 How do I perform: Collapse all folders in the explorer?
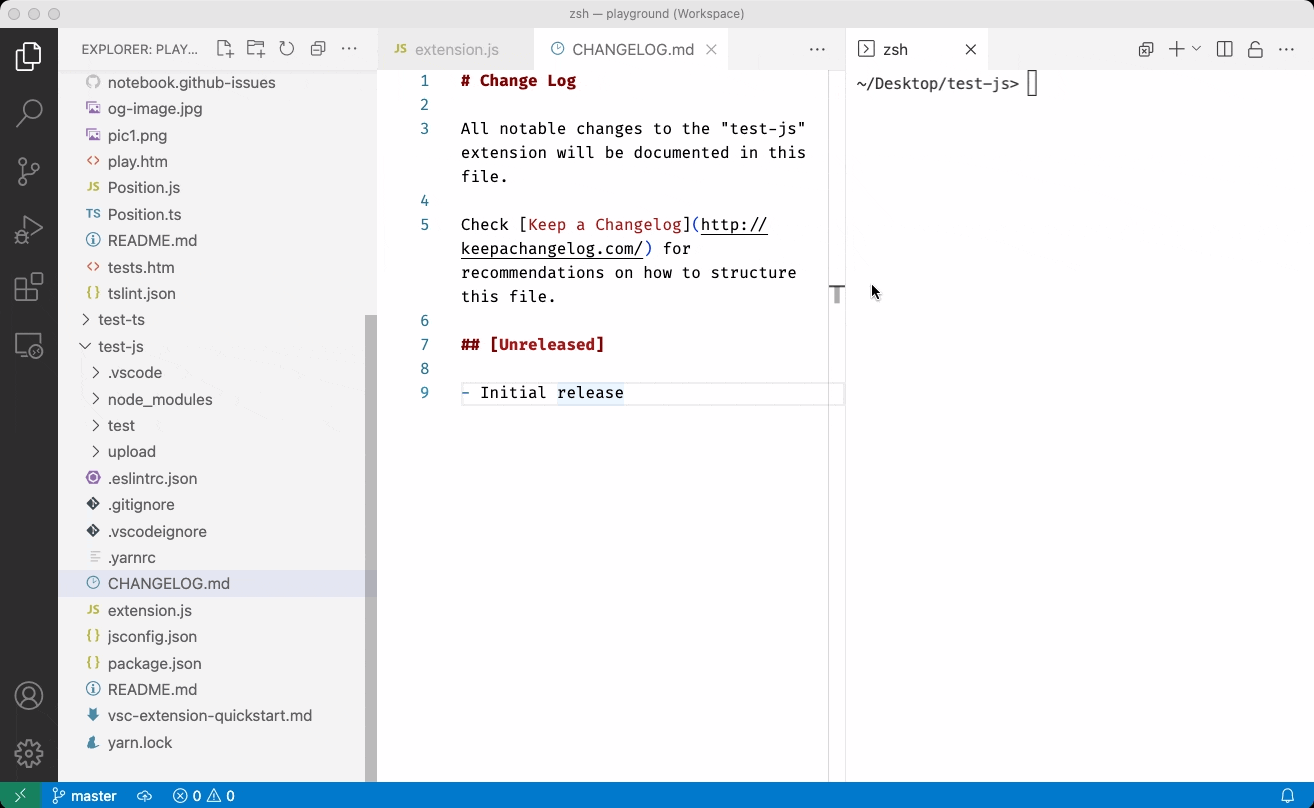click(318, 47)
